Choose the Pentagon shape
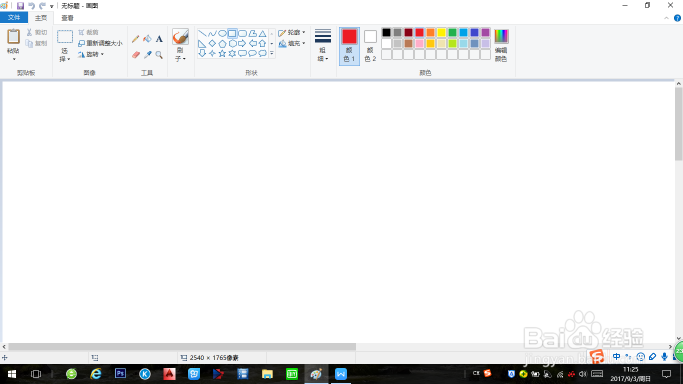Viewport: 683px width, 384px height. (222, 44)
